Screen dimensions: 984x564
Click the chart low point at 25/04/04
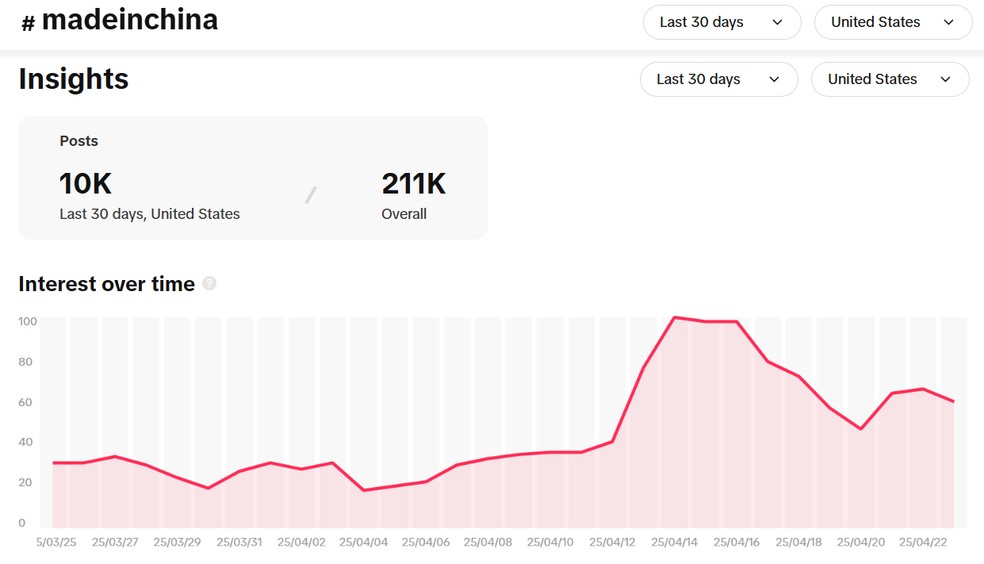[363, 490]
